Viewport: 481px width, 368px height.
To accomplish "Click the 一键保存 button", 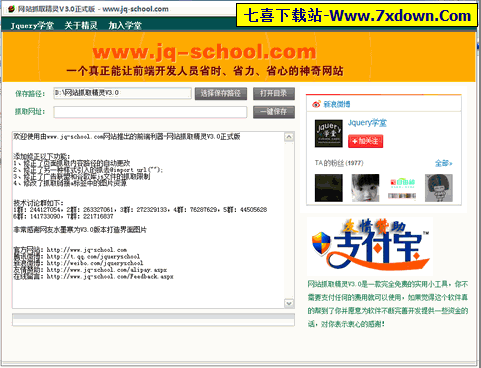I will [274, 112].
